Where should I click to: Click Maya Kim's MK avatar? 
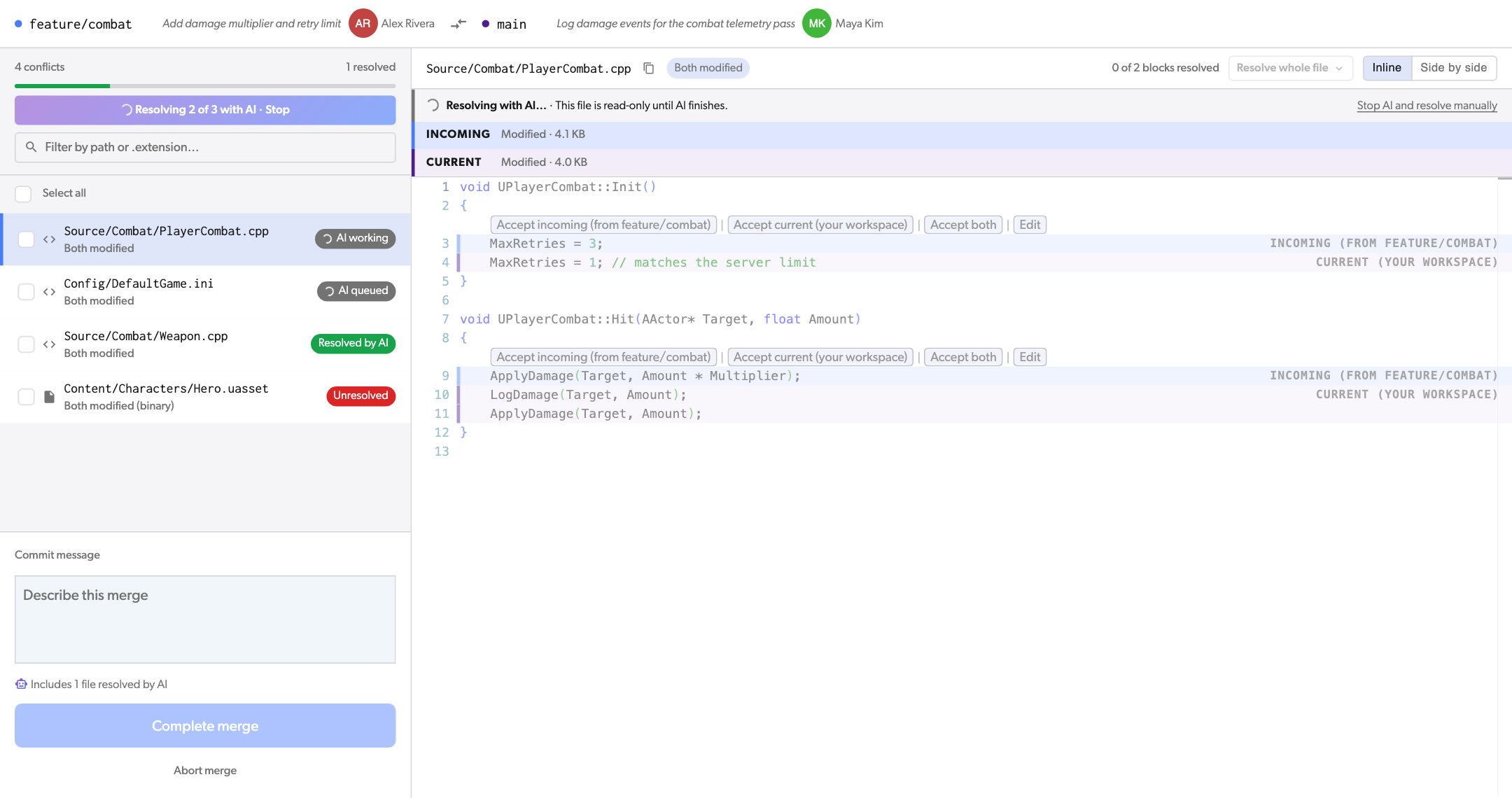click(817, 23)
